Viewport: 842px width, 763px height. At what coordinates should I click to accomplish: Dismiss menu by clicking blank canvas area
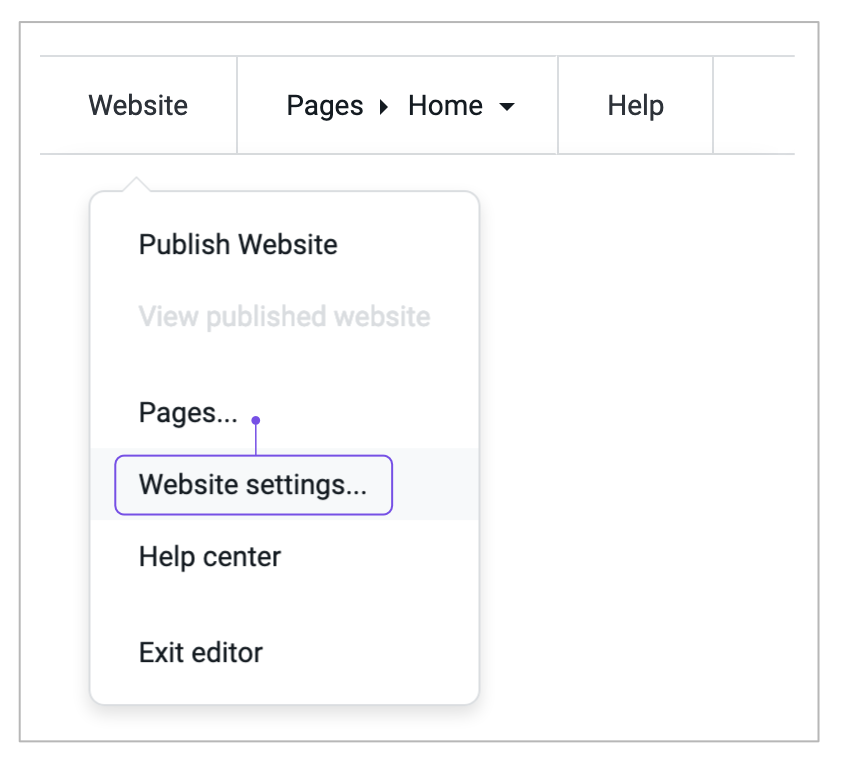pos(644,430)
